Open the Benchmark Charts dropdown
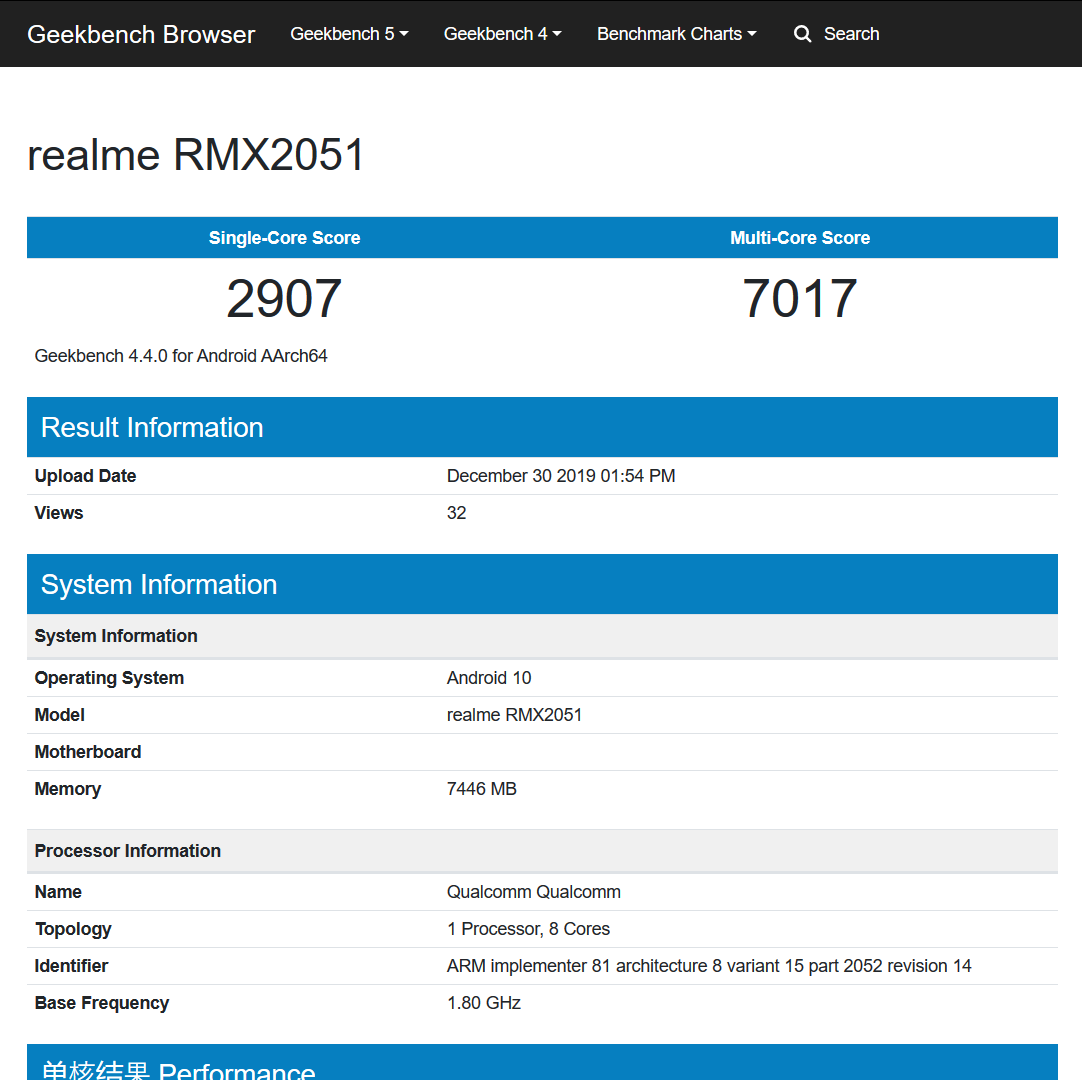 point(676,34)
